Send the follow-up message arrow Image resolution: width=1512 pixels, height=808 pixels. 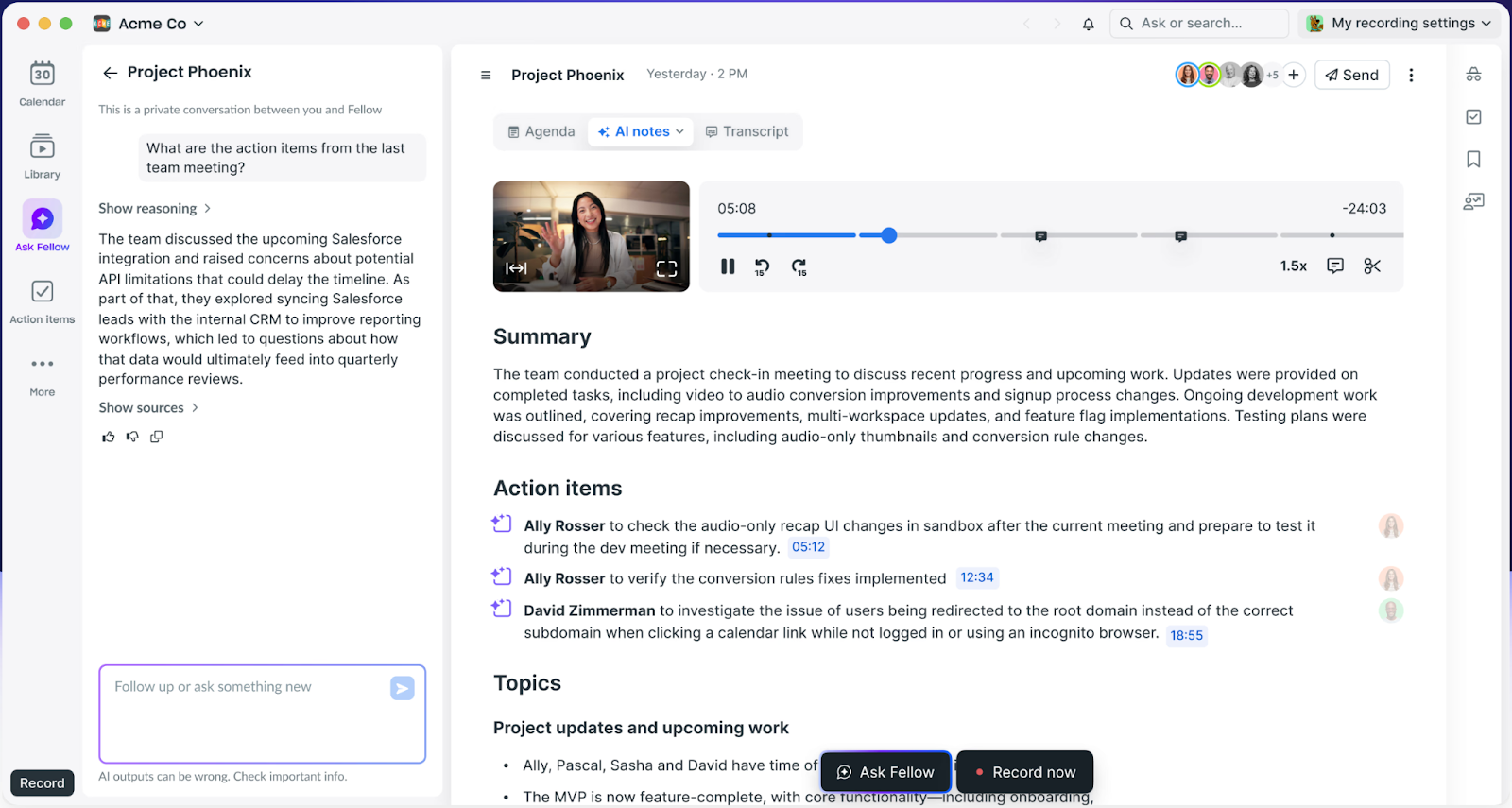(x=403, y=688)
